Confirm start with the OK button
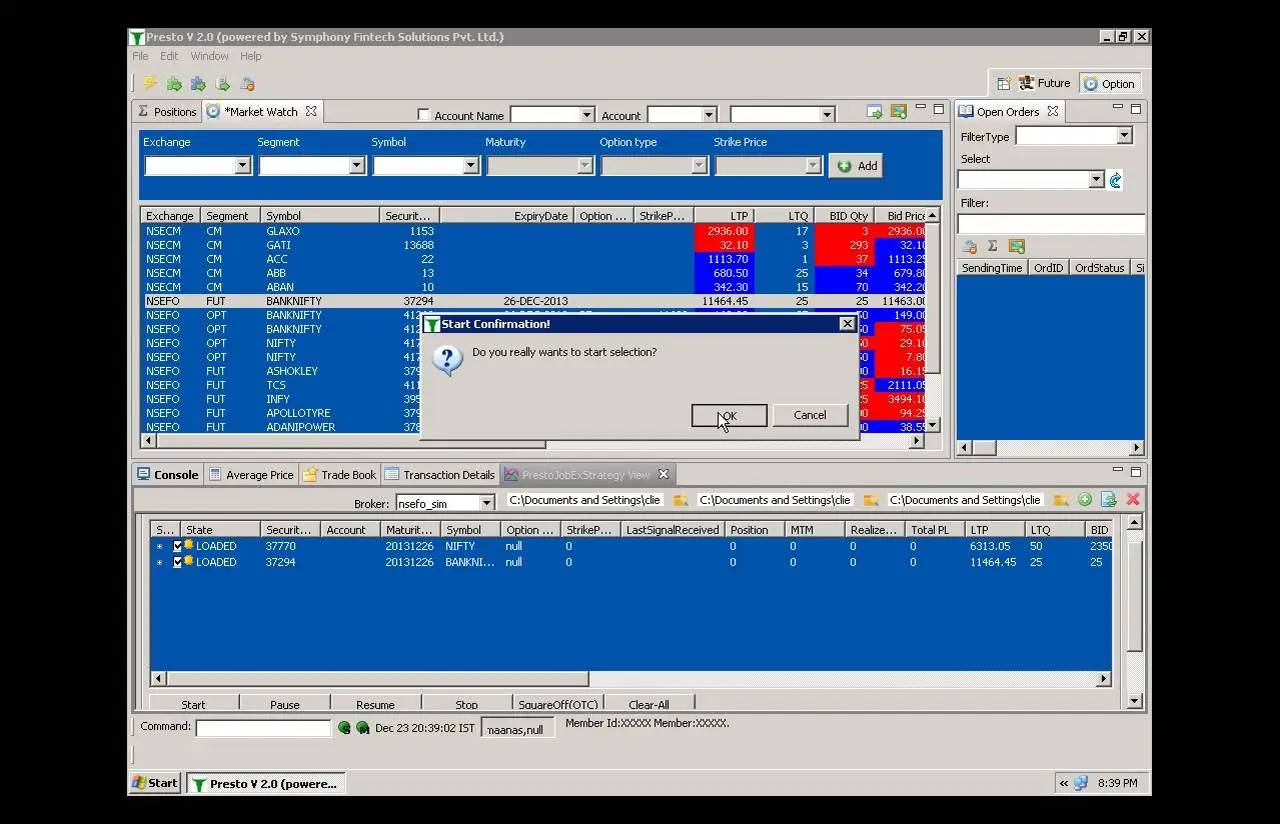The width and height of the screenshot is (1280, 824). 729,415
